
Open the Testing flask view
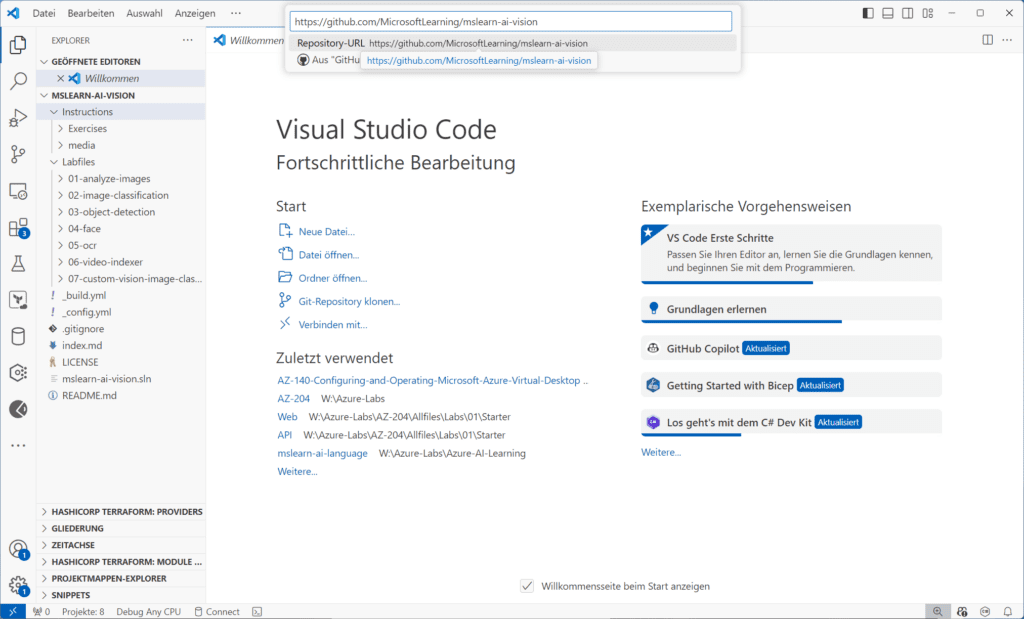tap(18, 263)
